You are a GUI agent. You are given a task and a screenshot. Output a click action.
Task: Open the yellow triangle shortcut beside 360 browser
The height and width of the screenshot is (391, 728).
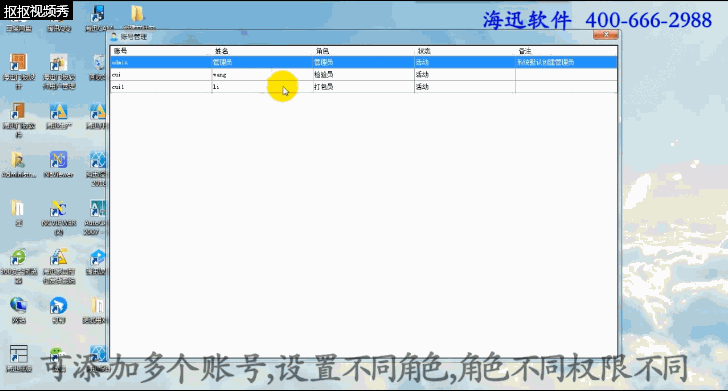pyautogui.click(x=58, y=266)
